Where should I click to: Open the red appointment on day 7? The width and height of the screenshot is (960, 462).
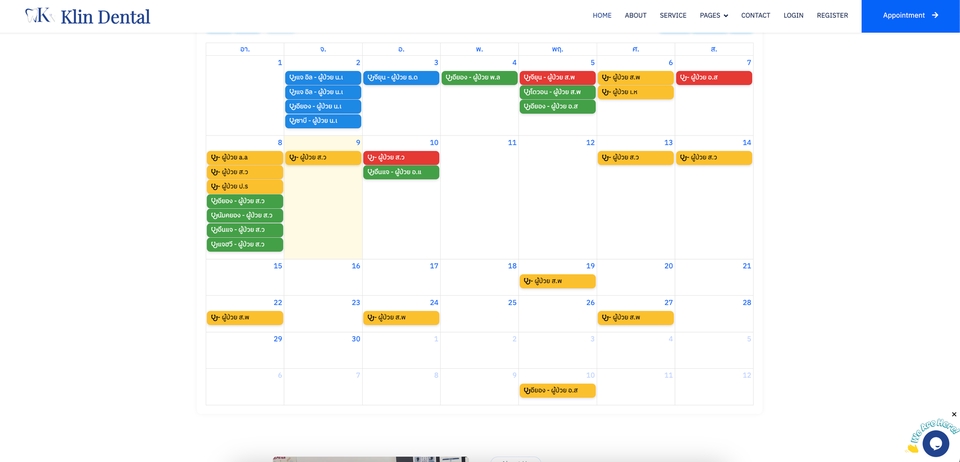click(714, 78)
